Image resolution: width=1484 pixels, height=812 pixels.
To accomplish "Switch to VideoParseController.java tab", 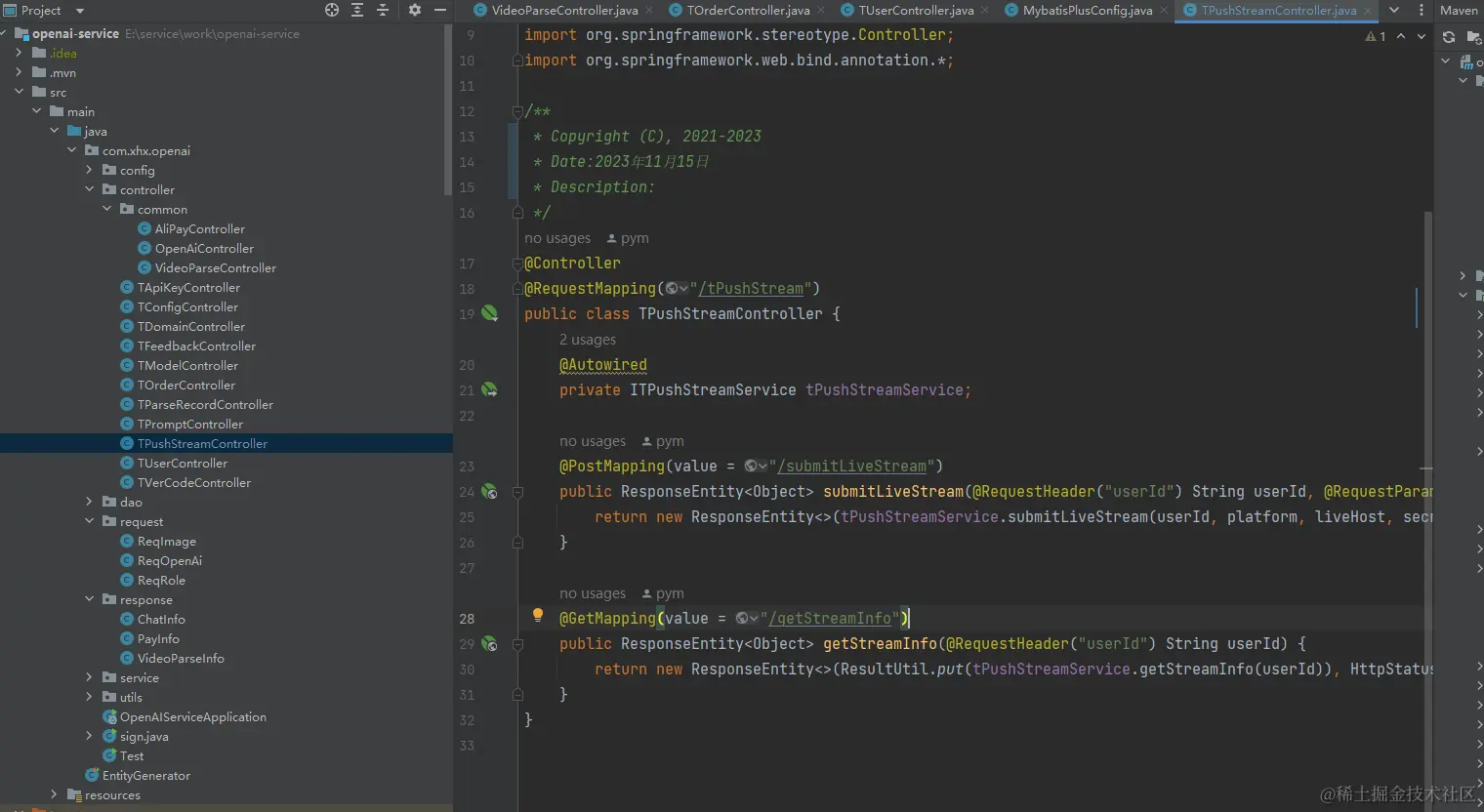I will coord(555,10).
